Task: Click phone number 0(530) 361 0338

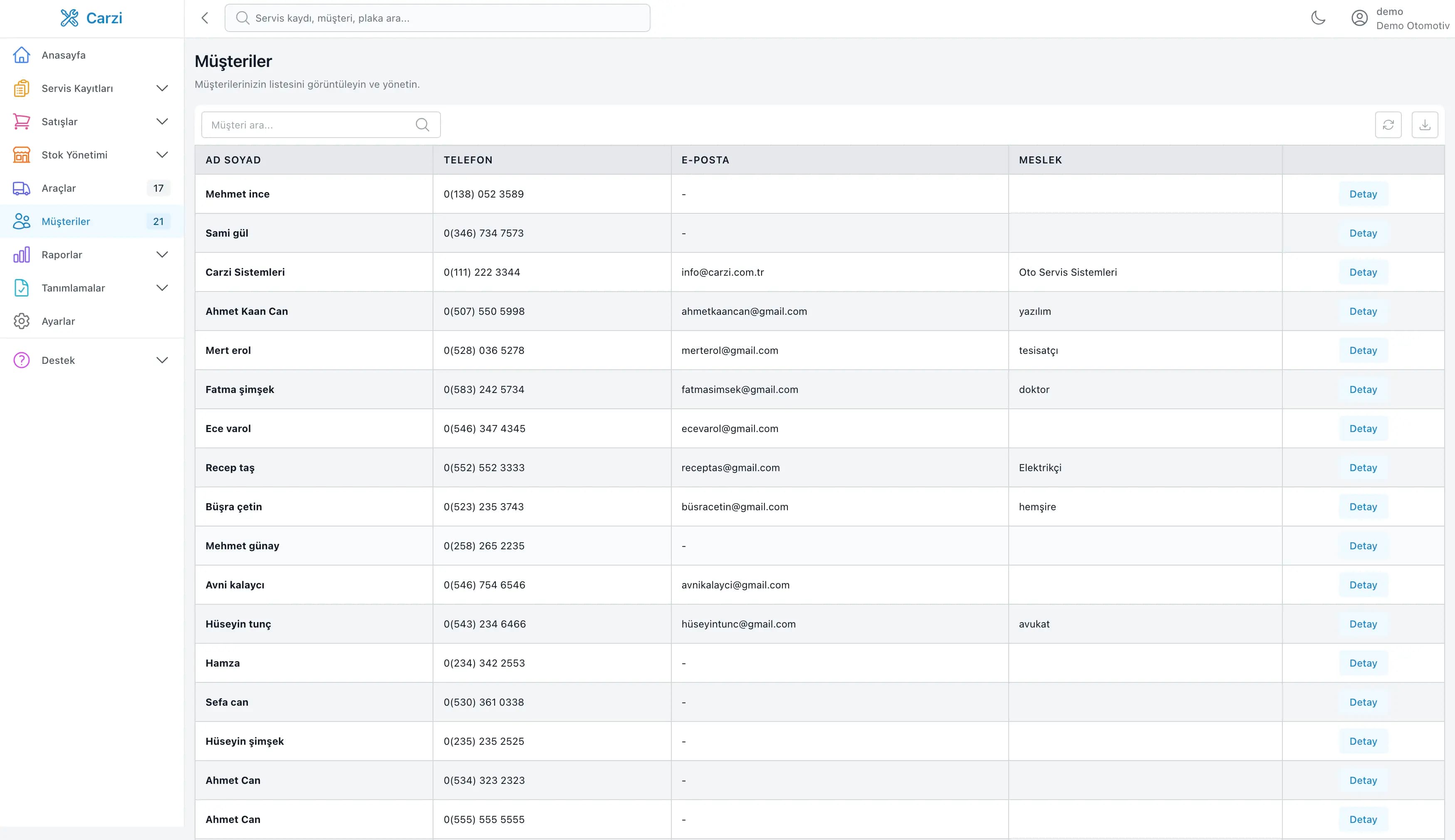Action: pos(484,702)
